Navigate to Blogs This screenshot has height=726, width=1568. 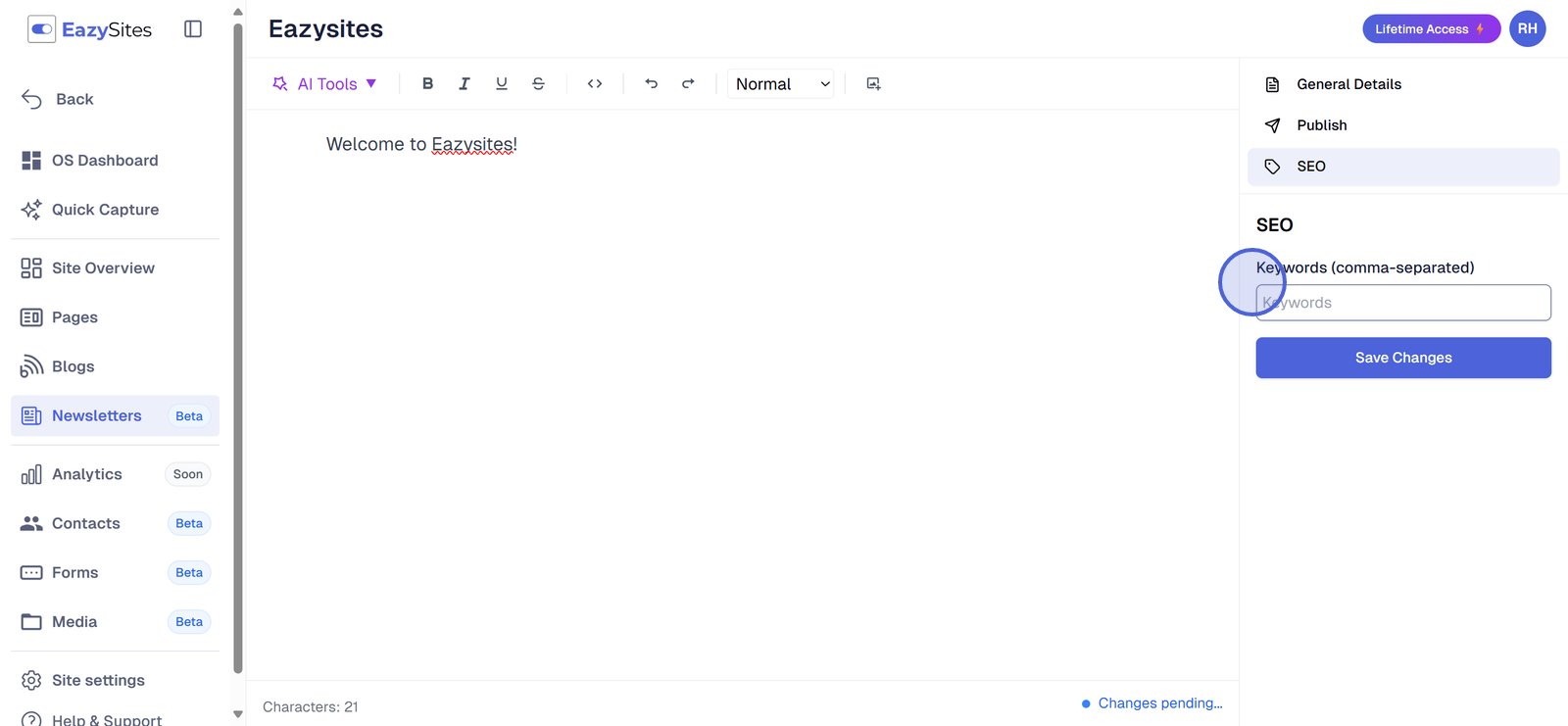115,366
